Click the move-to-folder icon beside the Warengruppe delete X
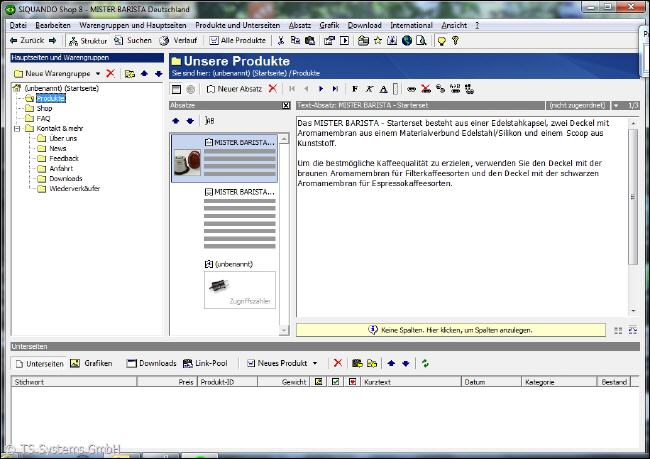Image resolution: width=650 pixels, height=459 pixels. pos(130,74)
